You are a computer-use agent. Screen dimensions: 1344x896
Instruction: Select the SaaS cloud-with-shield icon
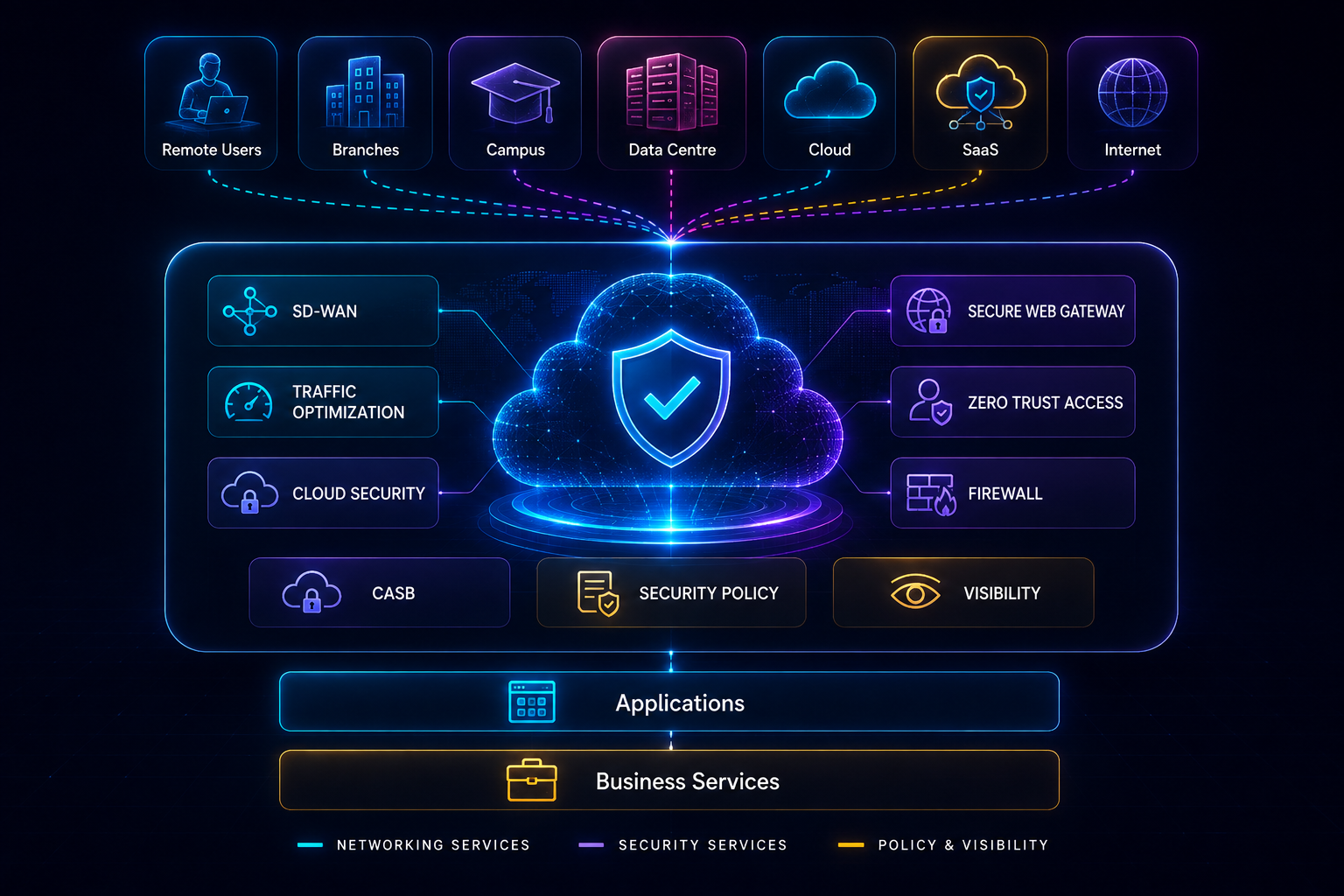click(980, 93)
